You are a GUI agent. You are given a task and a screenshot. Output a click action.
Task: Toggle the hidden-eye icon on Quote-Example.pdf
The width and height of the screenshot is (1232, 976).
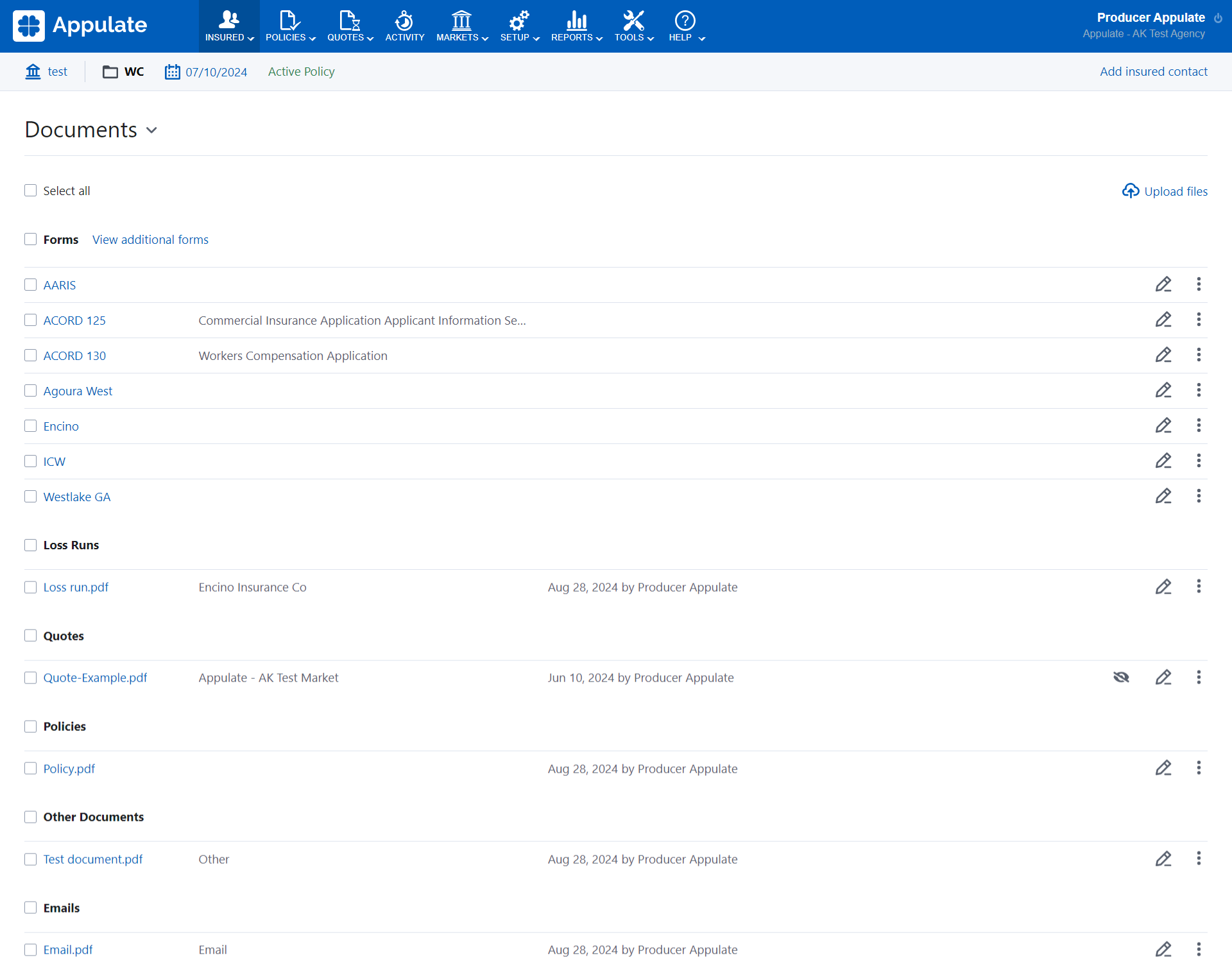pos(1121,677)
